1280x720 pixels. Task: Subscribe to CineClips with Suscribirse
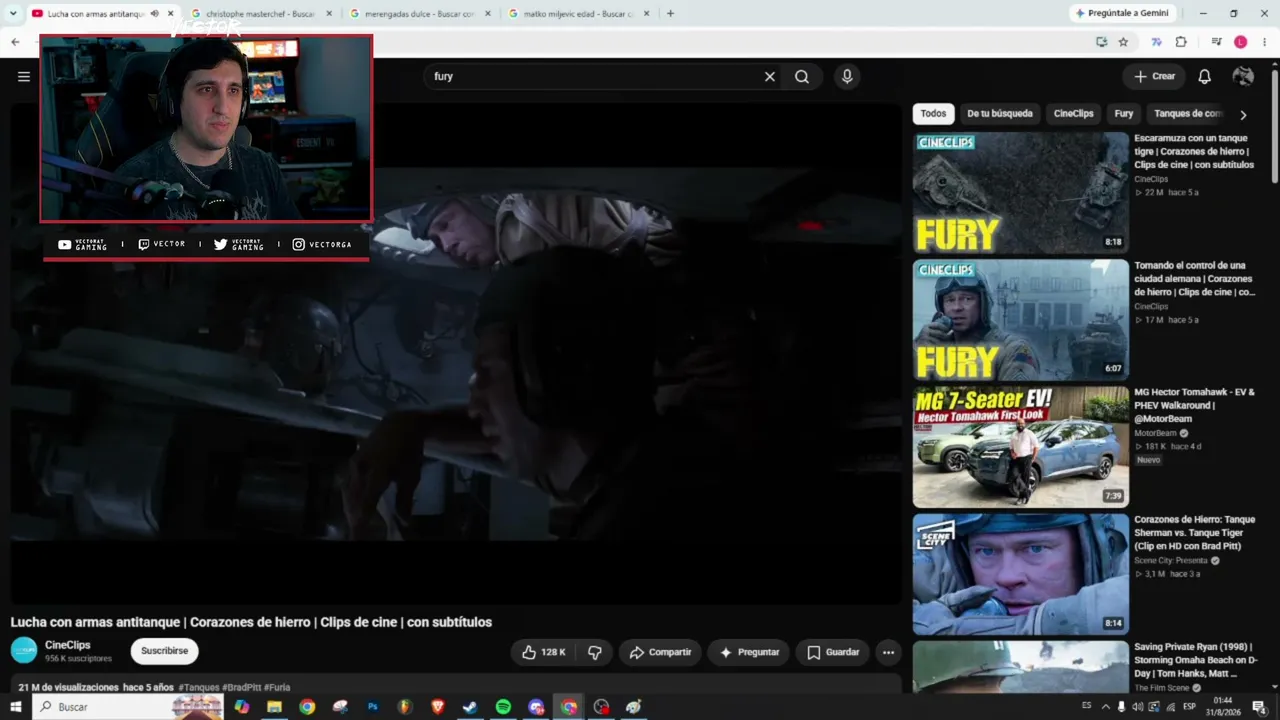(164, 651)
